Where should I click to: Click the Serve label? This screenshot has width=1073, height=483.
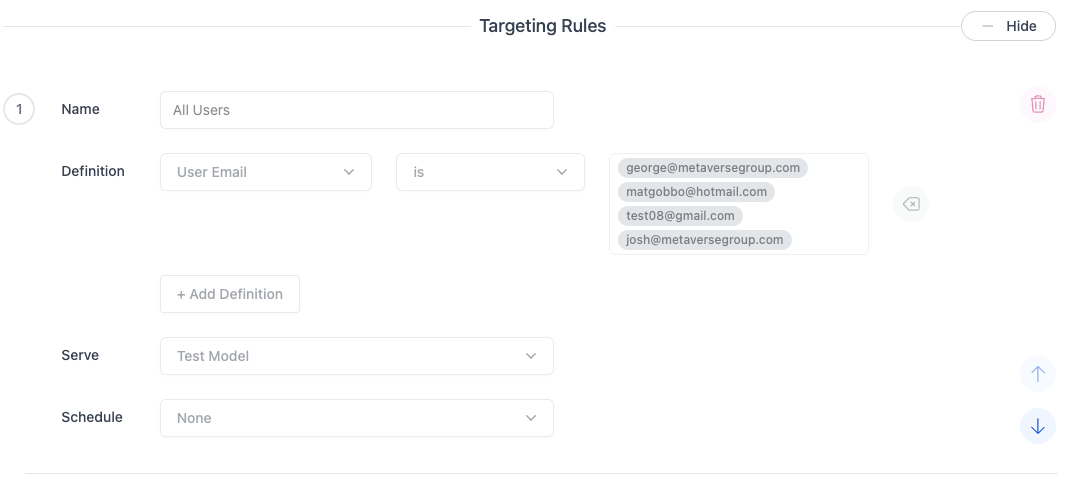[x=80, y=355]
